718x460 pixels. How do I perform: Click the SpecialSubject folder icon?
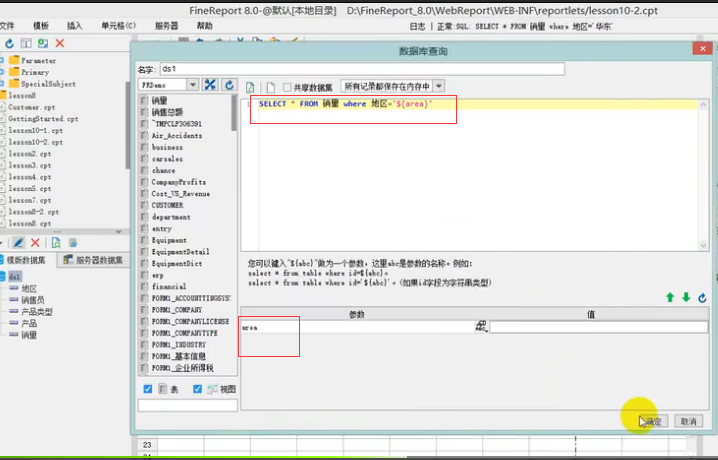(14, 83)
